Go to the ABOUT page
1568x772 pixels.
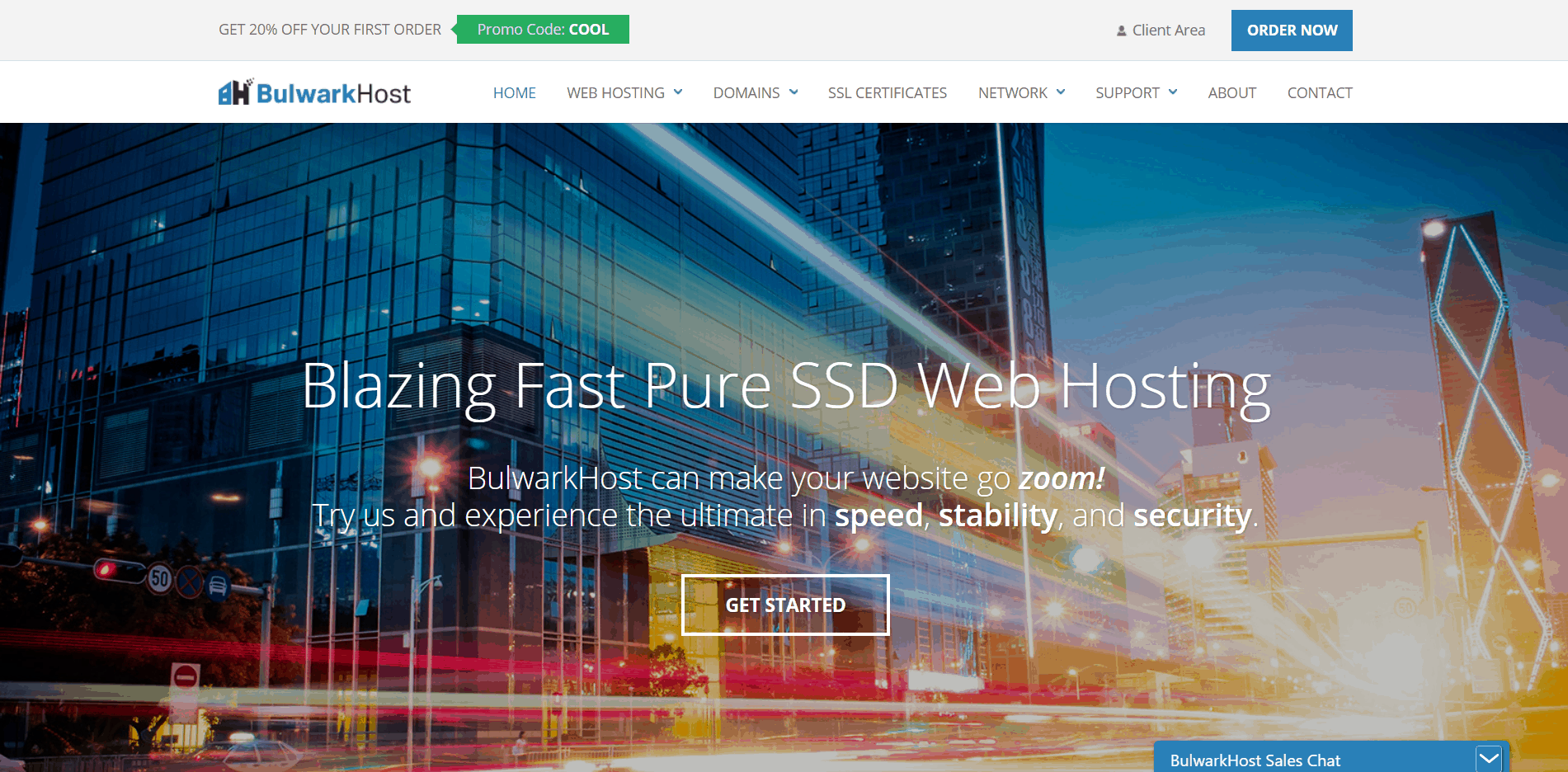pos(1232,93)
